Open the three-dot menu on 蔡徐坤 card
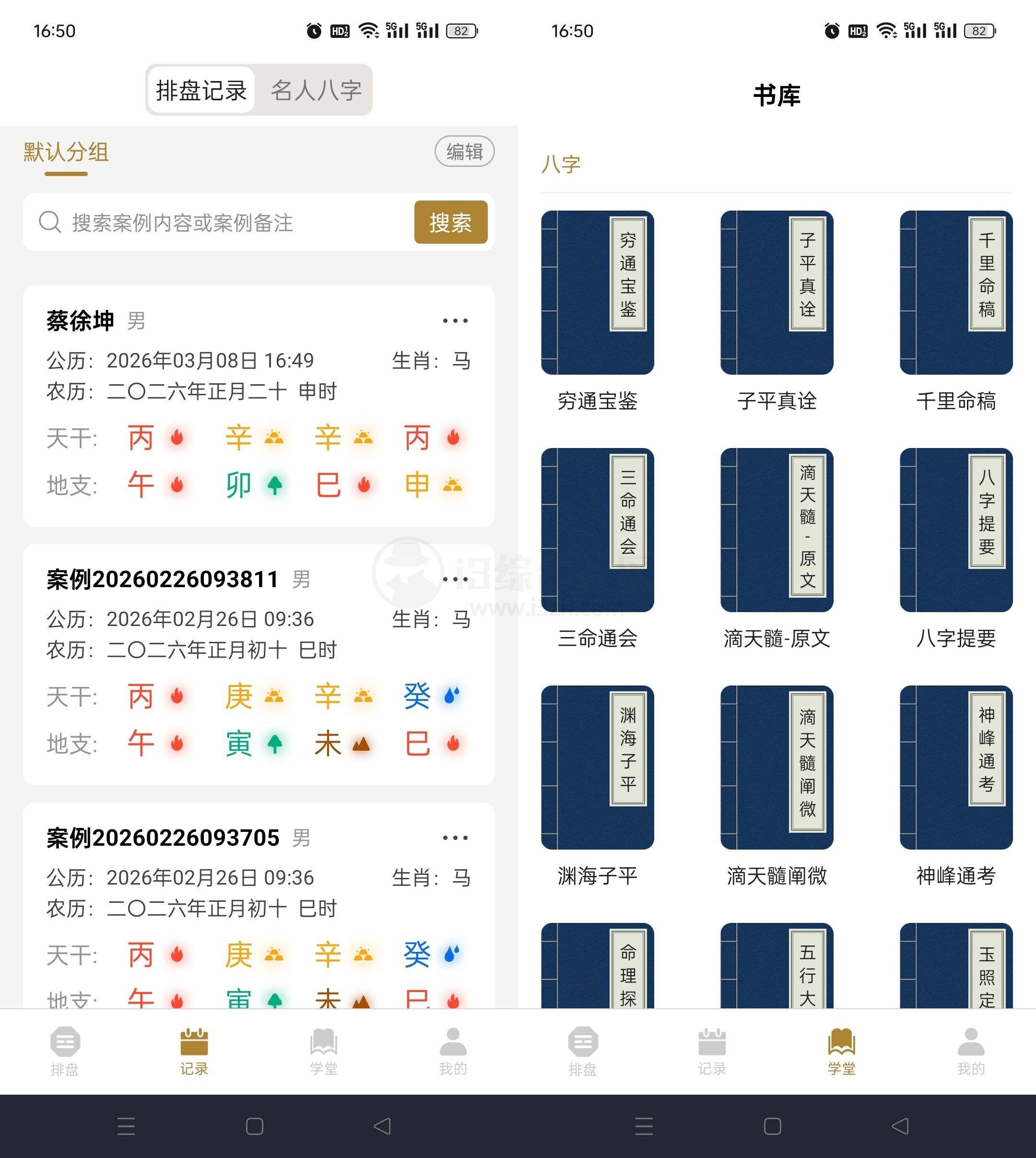This screenshot has width=1036, height=1158. 454,320
